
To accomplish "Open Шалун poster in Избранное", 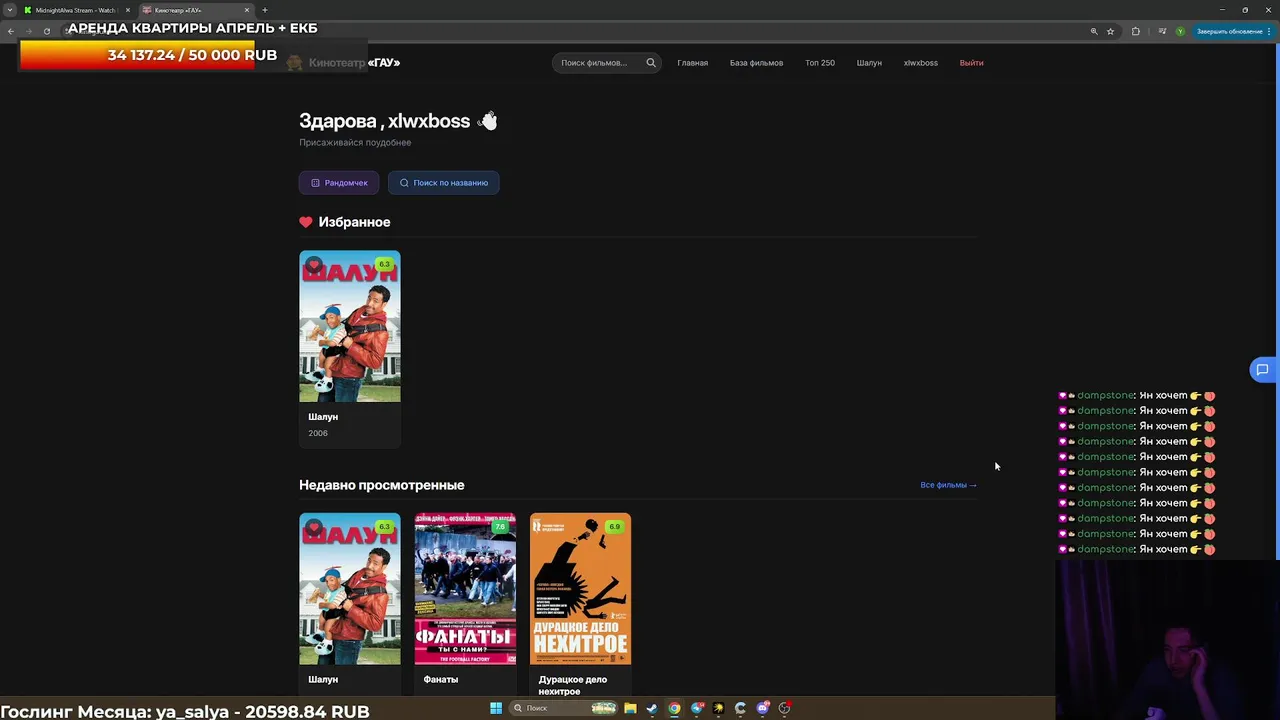I will pos(350,326).
